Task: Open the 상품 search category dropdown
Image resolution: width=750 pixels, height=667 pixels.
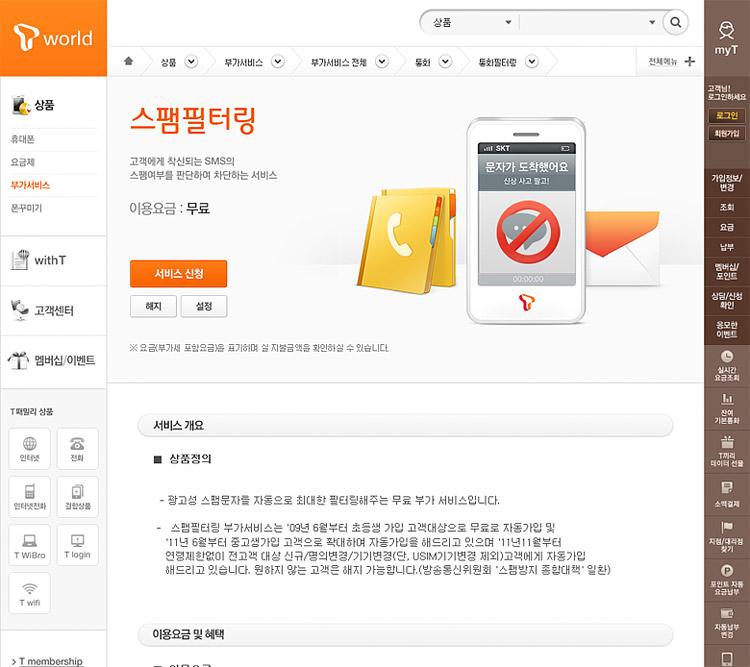Action: [x=468, y=22]
